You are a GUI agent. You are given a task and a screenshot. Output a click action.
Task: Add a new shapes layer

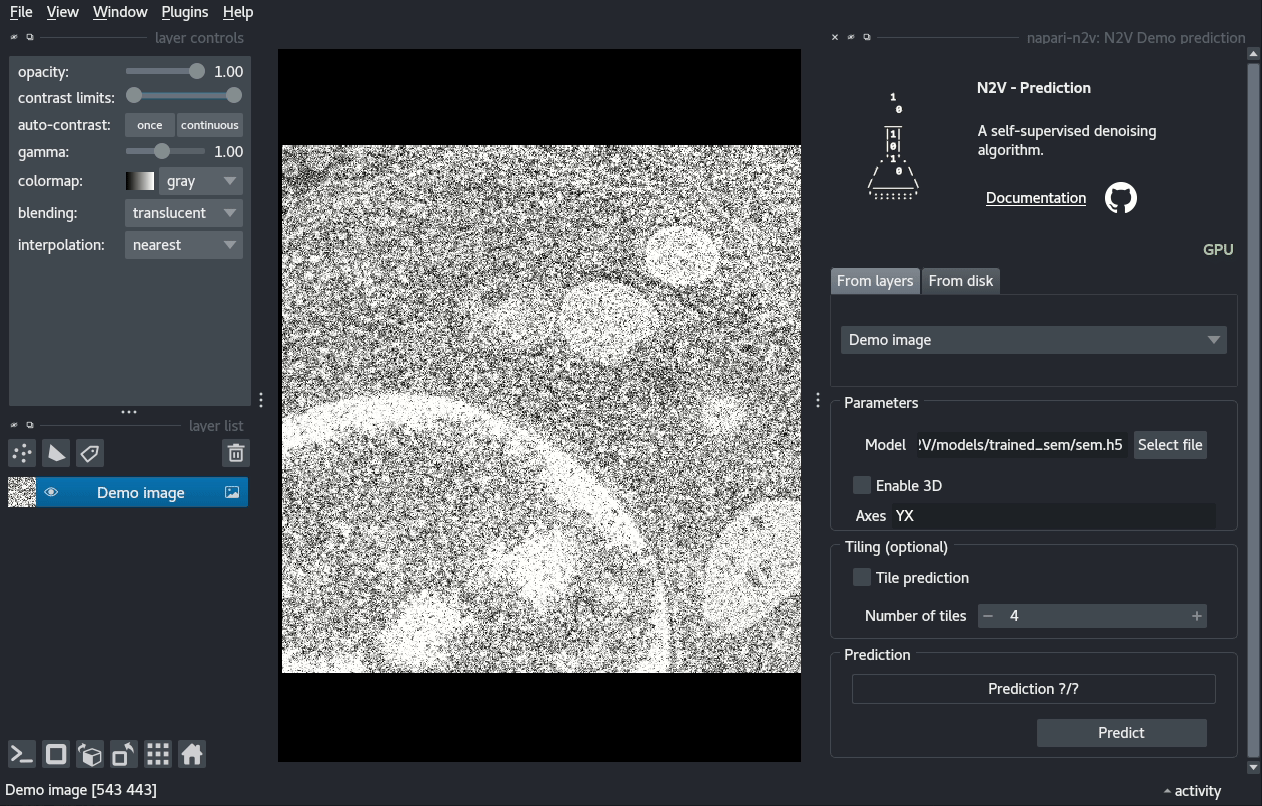coord(56,453)
